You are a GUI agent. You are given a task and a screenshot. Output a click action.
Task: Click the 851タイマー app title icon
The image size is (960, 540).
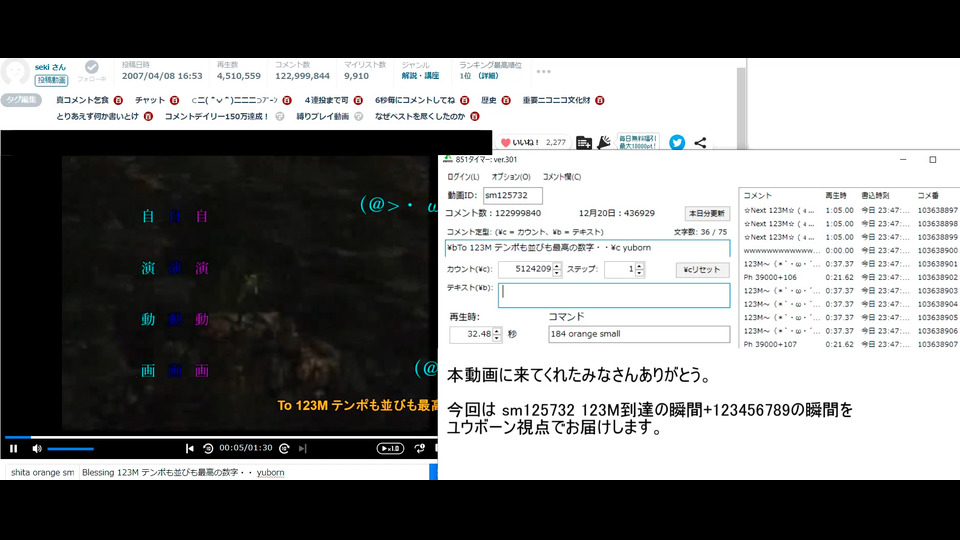[448, 159]
